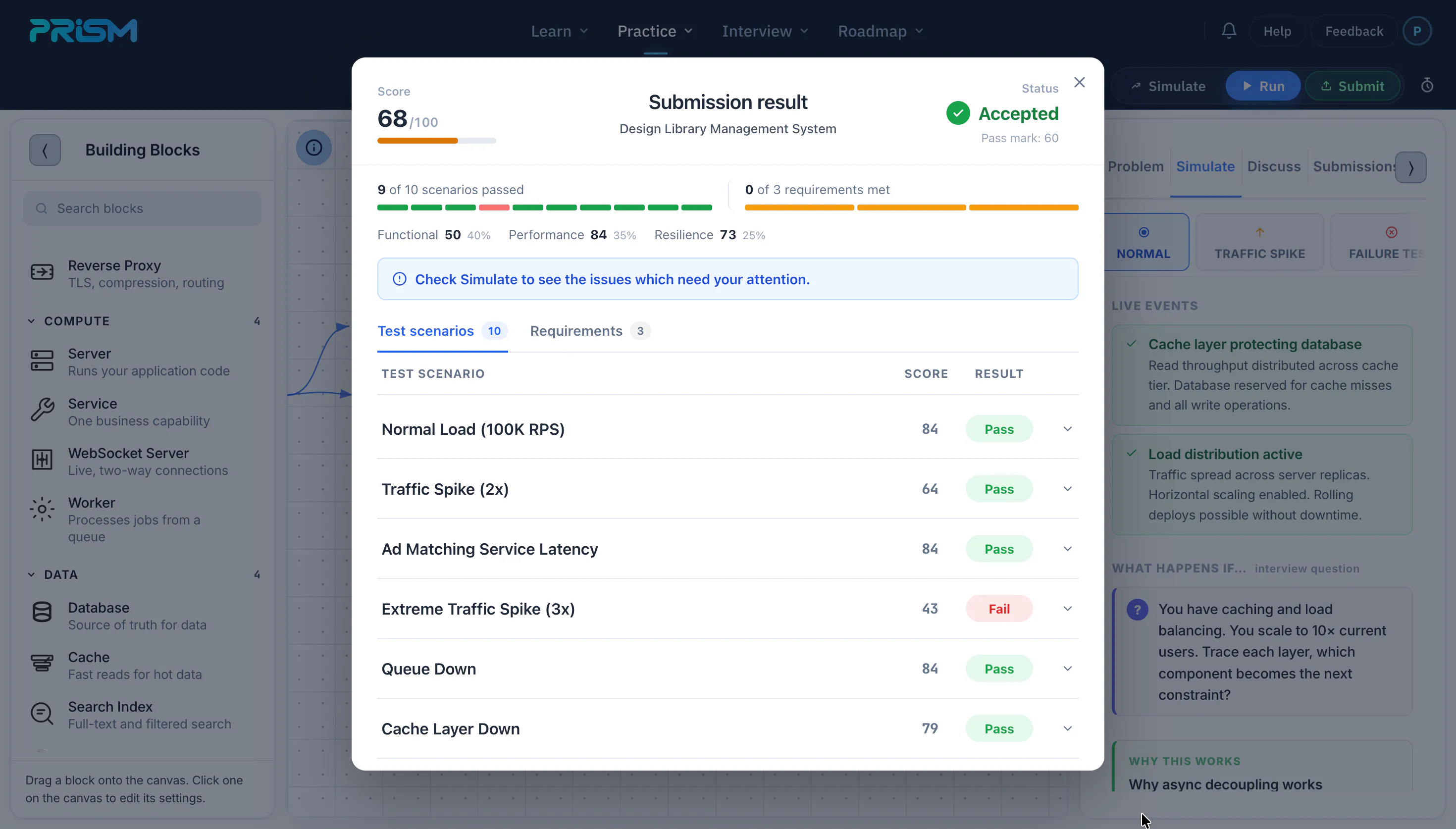Collapse the COMPUTE section
The width and height of the screenshot is (1456, 829).
31,321
